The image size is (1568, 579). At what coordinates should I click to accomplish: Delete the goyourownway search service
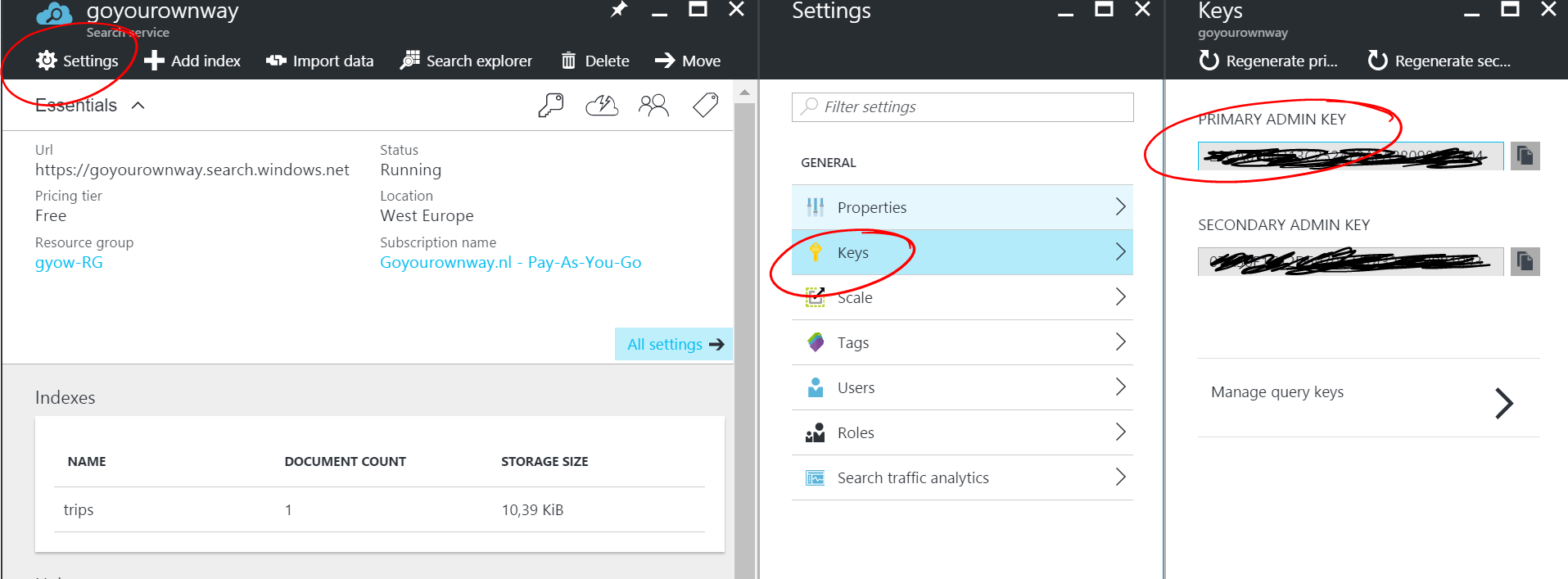click(x=594, y=61)
